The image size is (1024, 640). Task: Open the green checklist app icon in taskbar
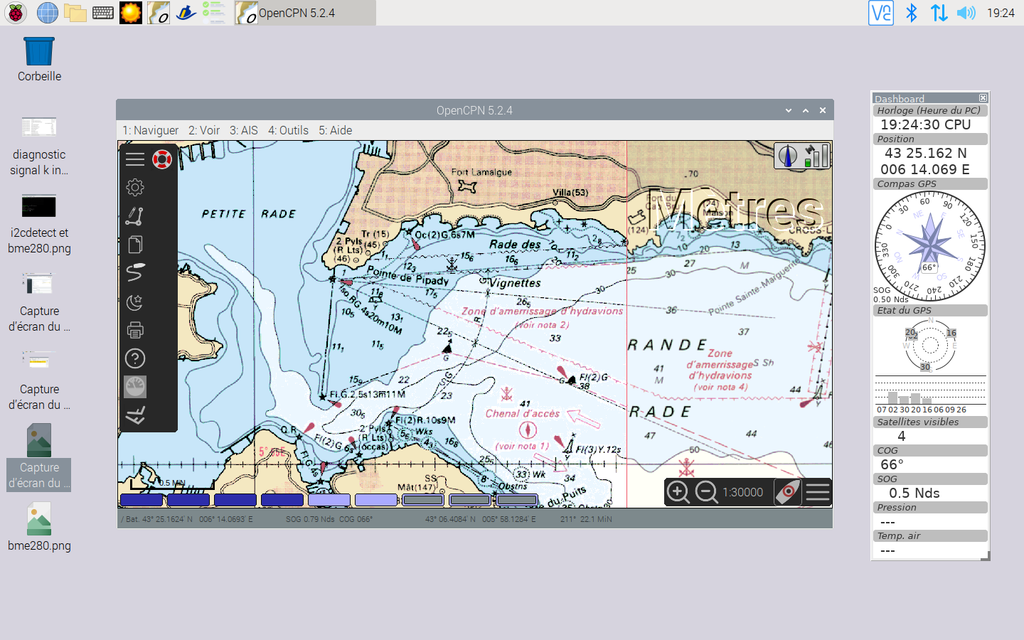click(214, 12)
